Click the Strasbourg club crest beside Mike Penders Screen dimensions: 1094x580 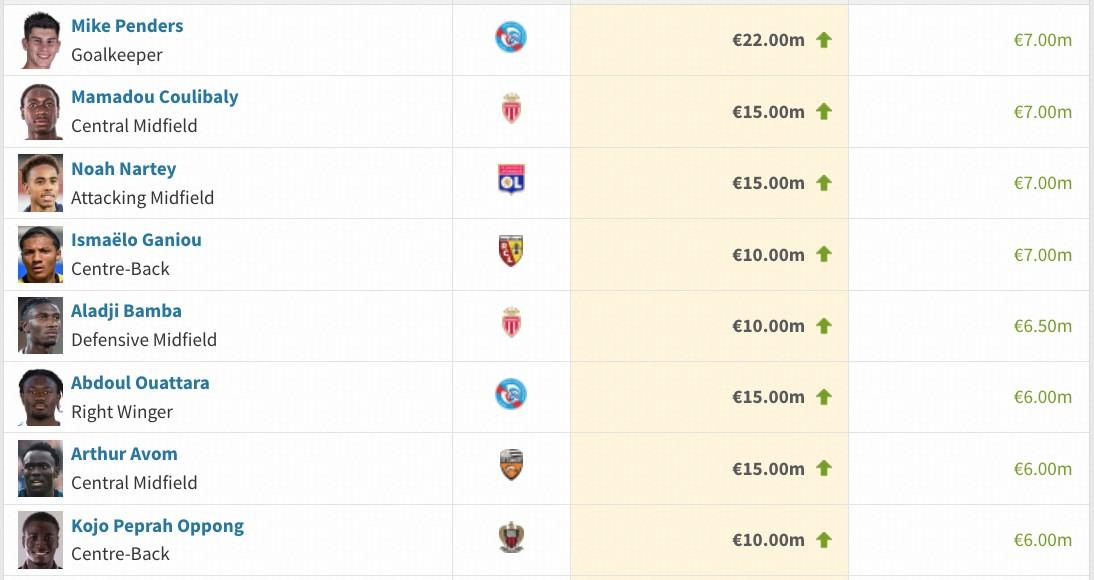(x=511, y=39)
